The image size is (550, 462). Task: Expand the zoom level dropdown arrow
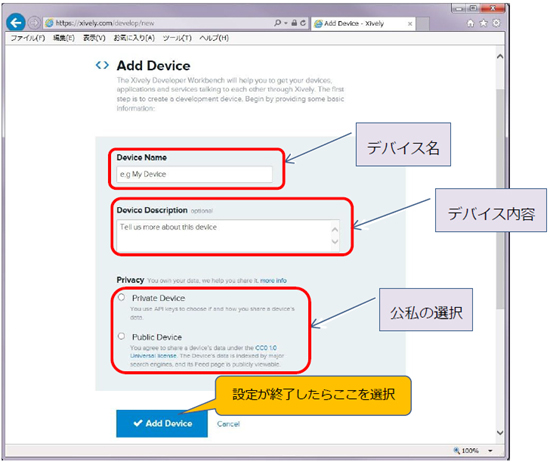pos(490,450)
